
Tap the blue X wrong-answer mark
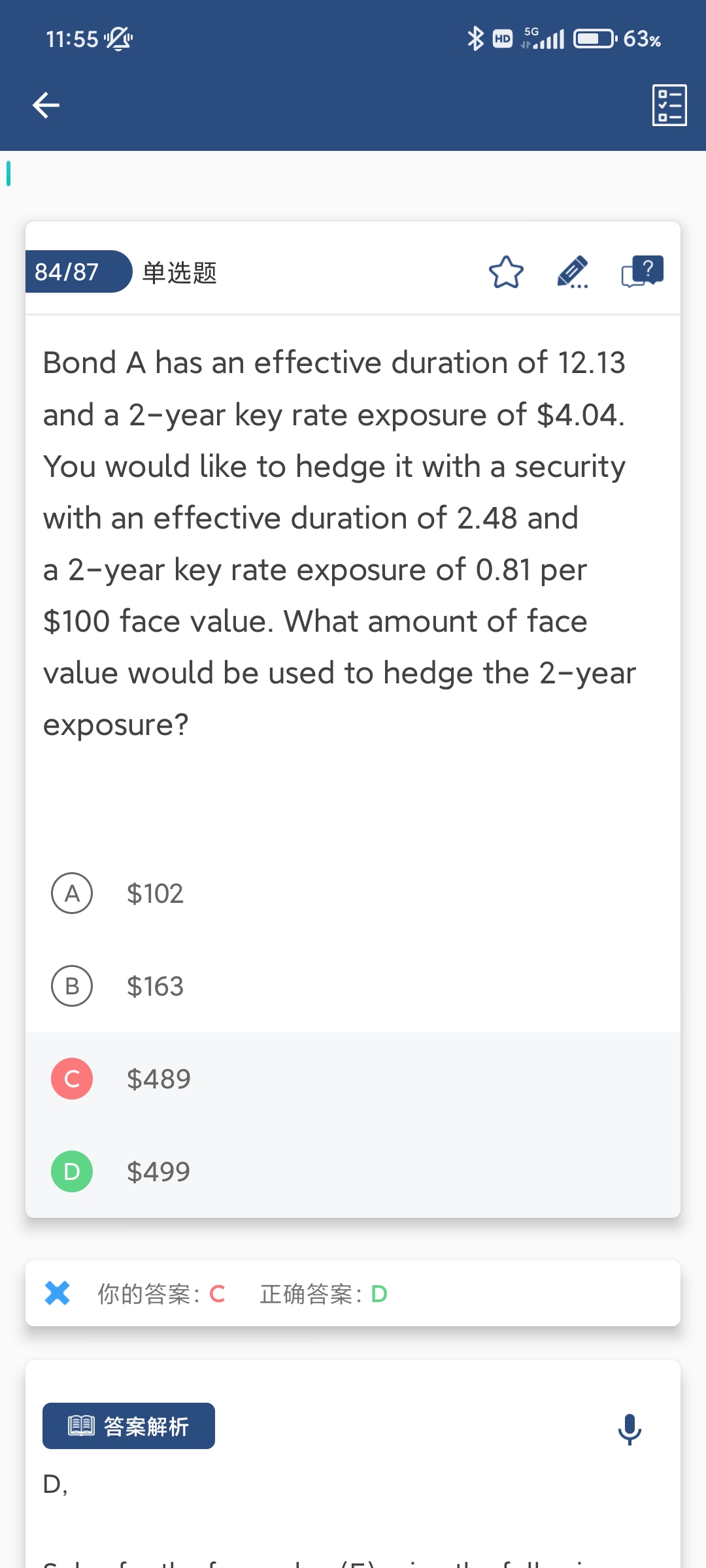point(58,1293)
